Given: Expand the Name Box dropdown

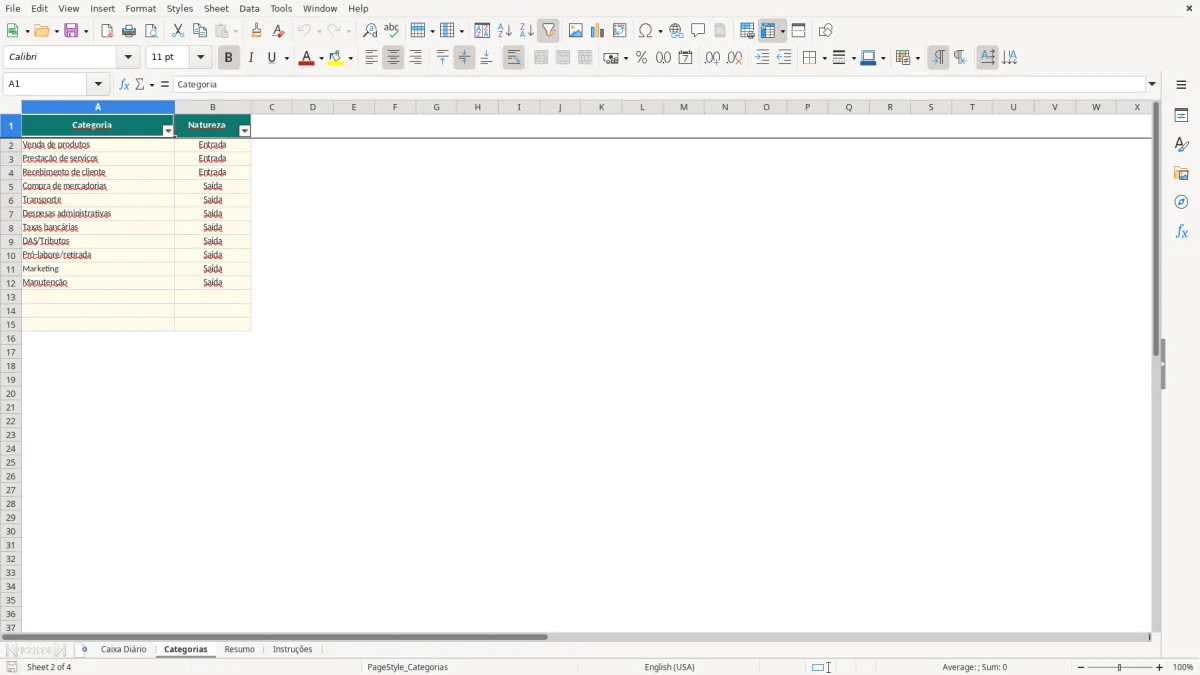Looking at the screenshot, I should 98,85.
